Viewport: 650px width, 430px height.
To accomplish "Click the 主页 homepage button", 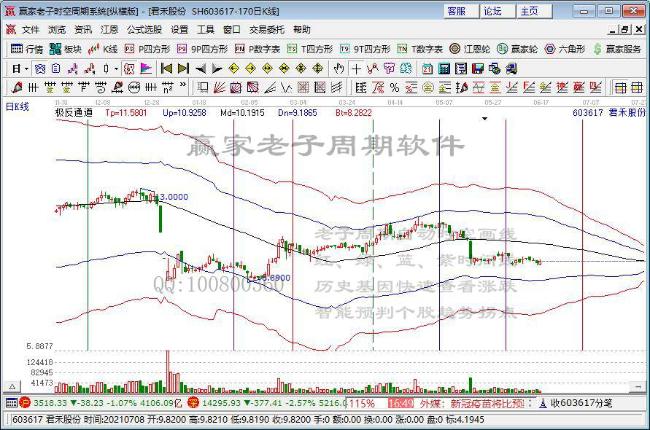I will click(534, 11).
